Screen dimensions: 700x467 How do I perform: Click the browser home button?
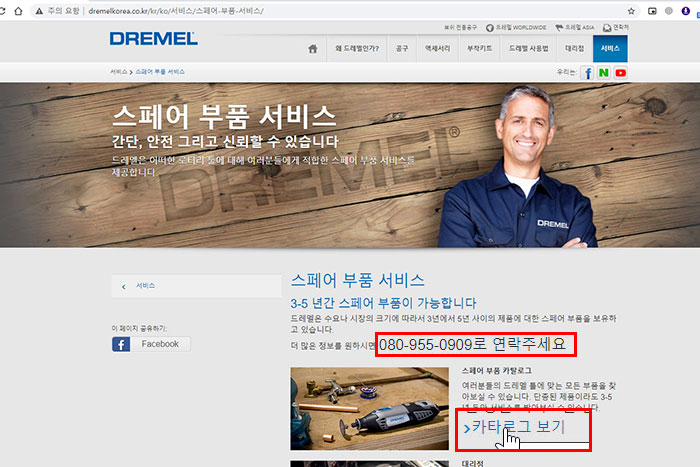[x=18, y=11]
